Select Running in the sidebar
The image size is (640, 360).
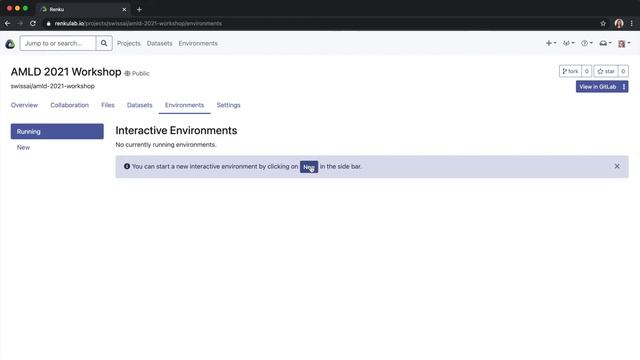[57, 131]
